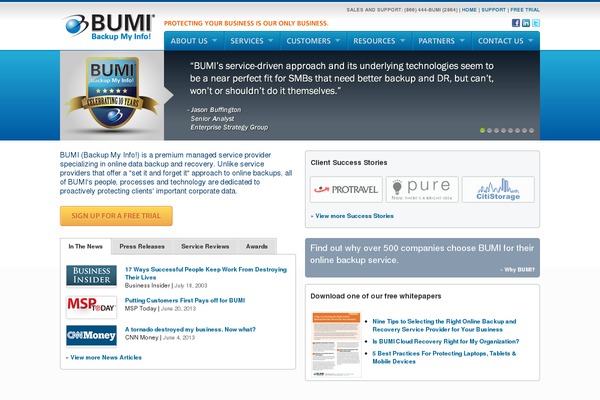600x400 pixels.
Task: Switch to the In The News tab
Action: coord(85,247)
